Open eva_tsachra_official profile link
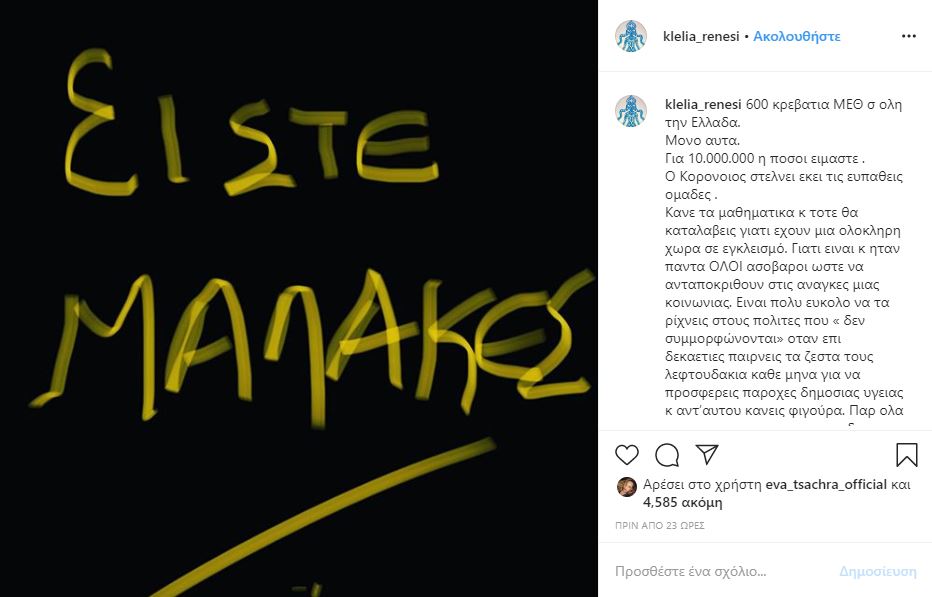Viewport: 932px width, 597px height. (826, 485)
